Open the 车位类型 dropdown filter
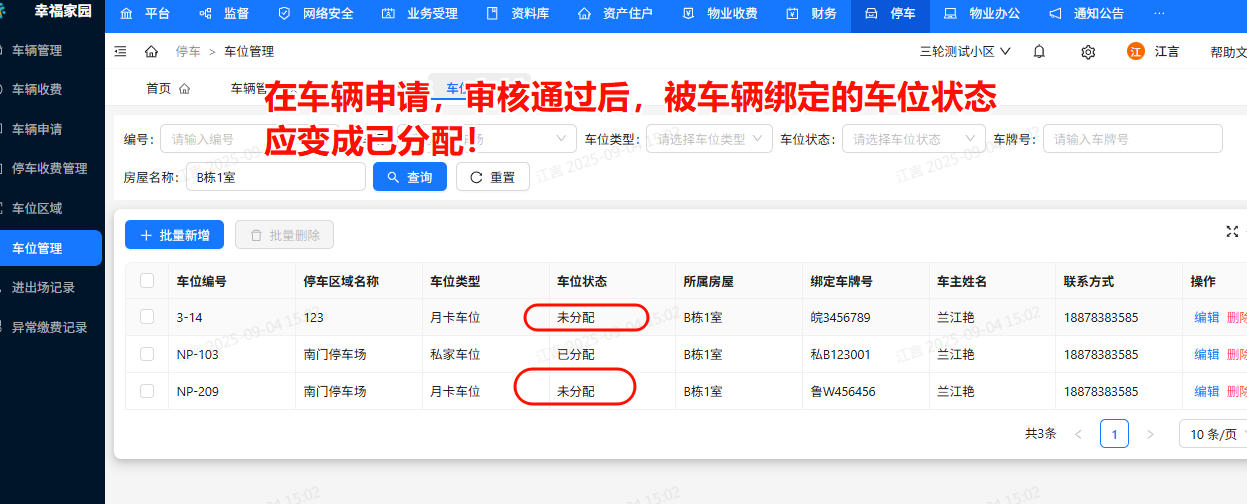 click(x=709, y=139)
